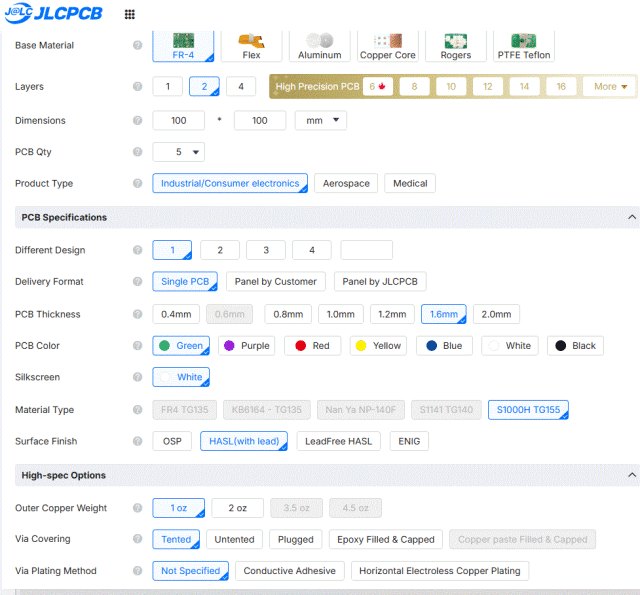640x595 pixels.
Task: Choose 0.8mm PCB thickness
Action: [x=288, y=314]
